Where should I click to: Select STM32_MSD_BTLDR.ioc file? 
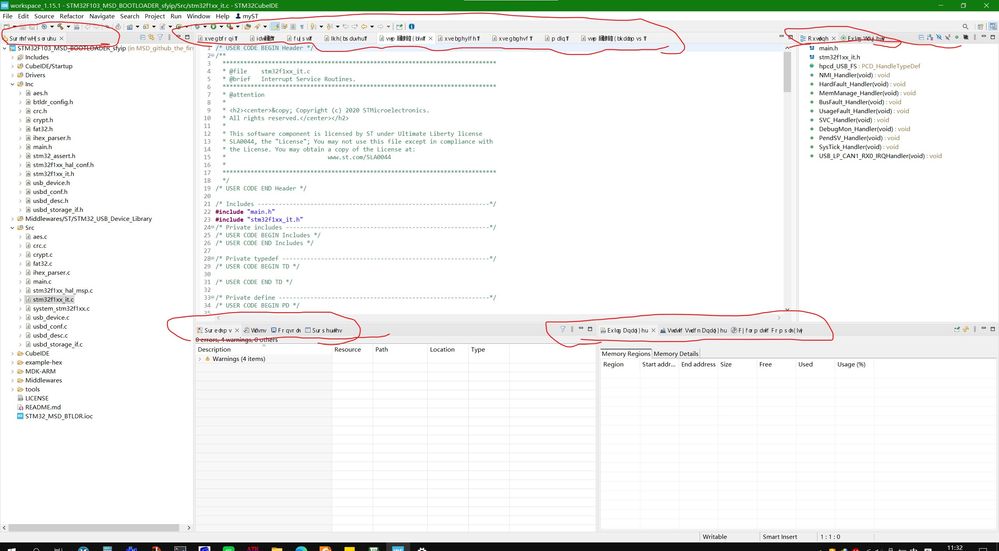[58, 416]
